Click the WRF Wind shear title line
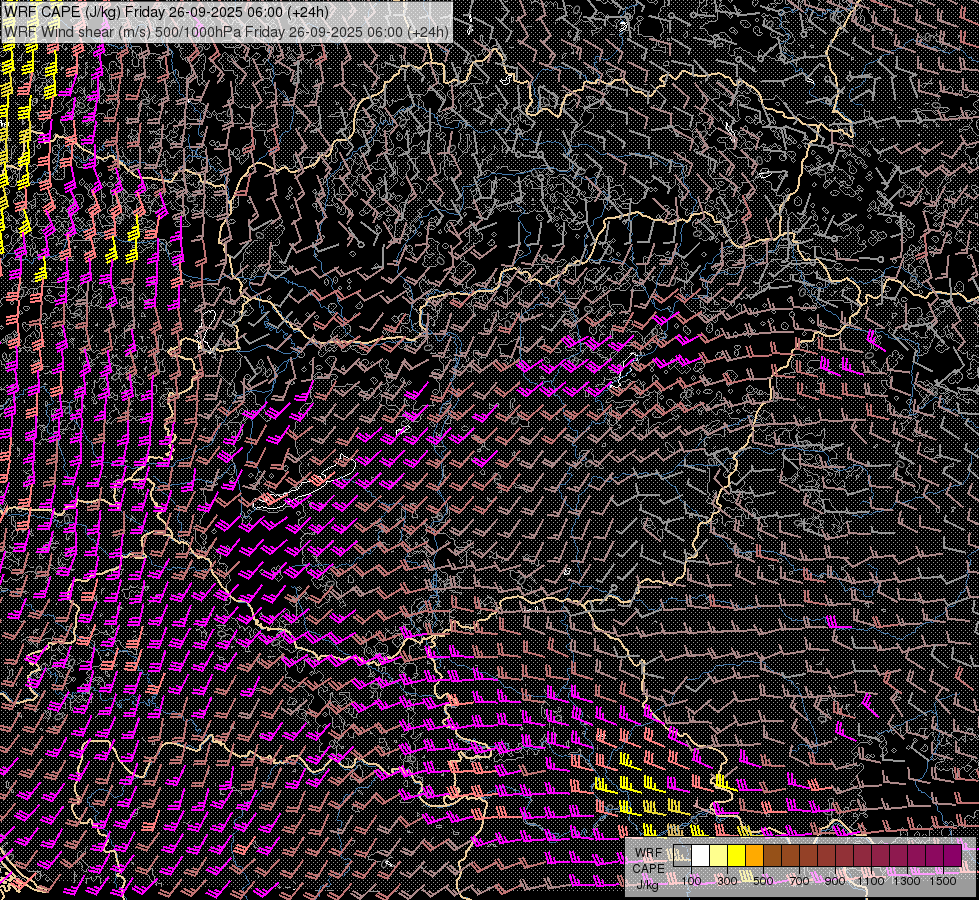The height and width of the screenshot is (900, 979). (x=226, y=31)
